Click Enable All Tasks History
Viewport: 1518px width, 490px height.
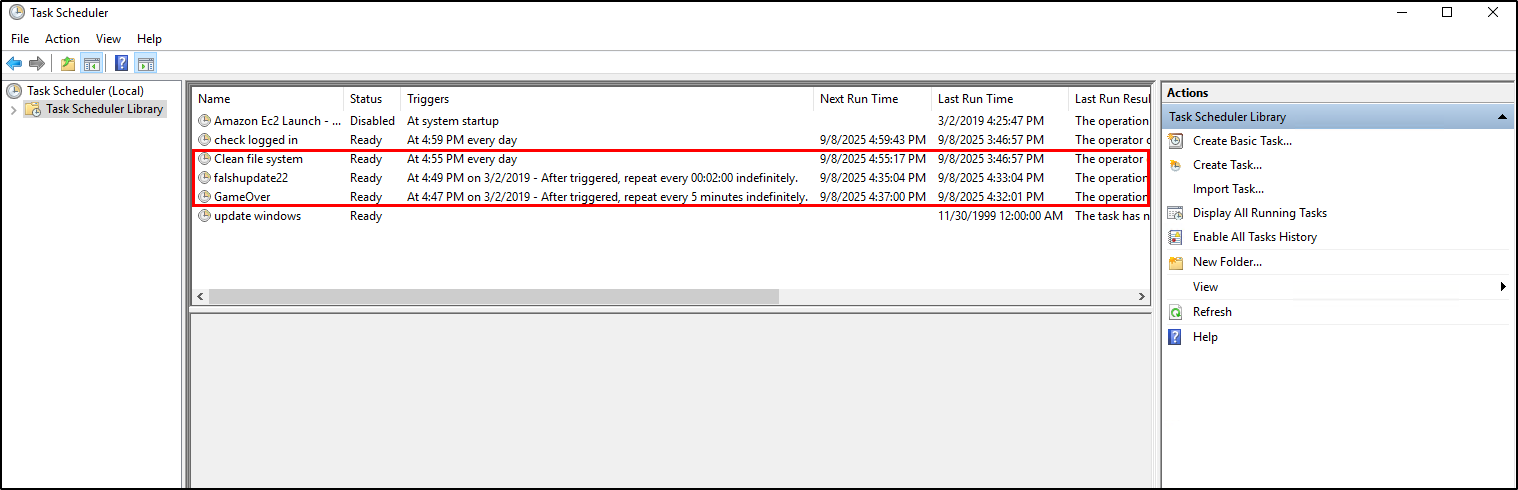[1254, 237]
